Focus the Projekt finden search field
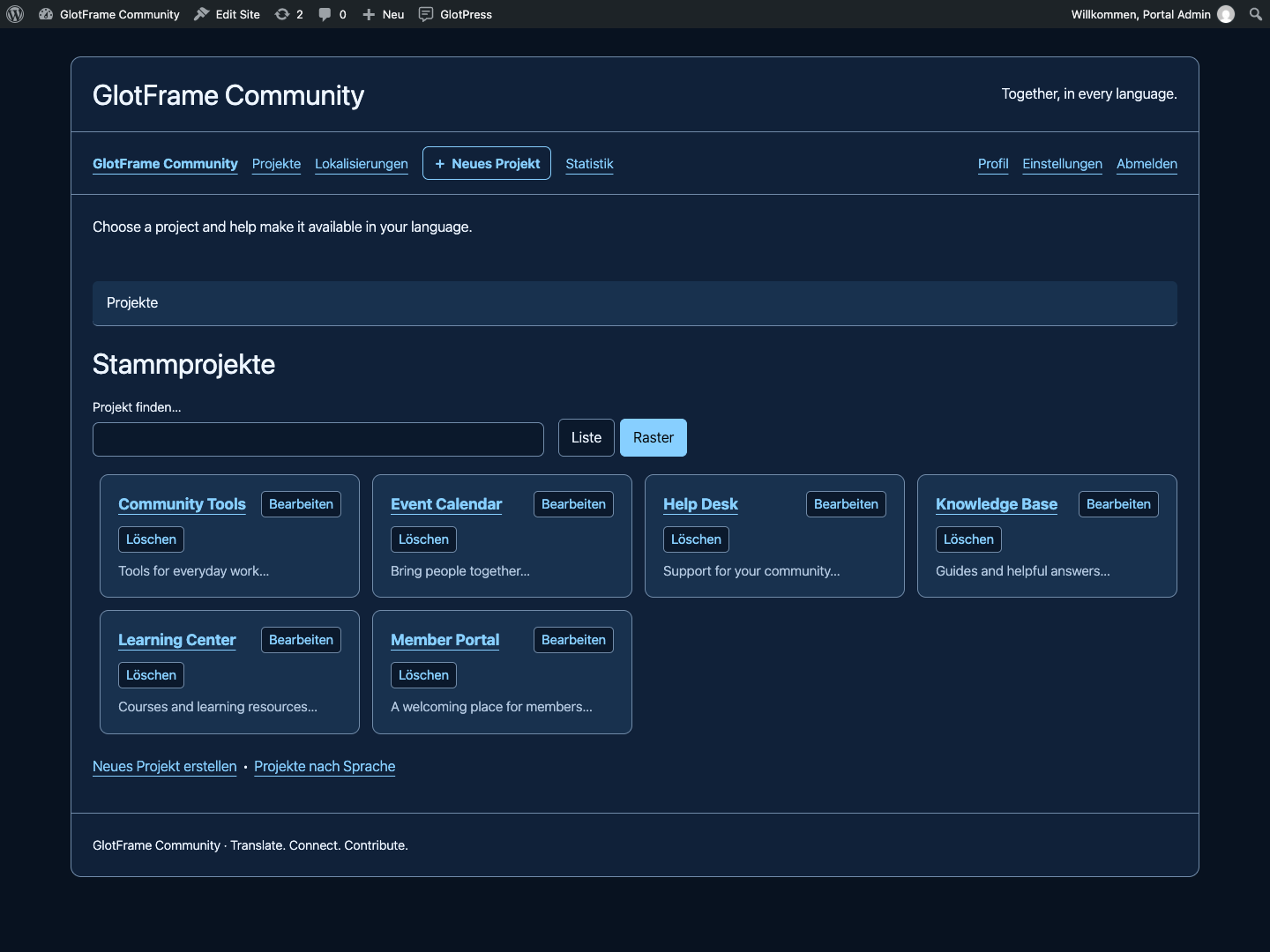Image resolution: width=1270 pixels, height=952 pixels. click(x=318, y=439)
